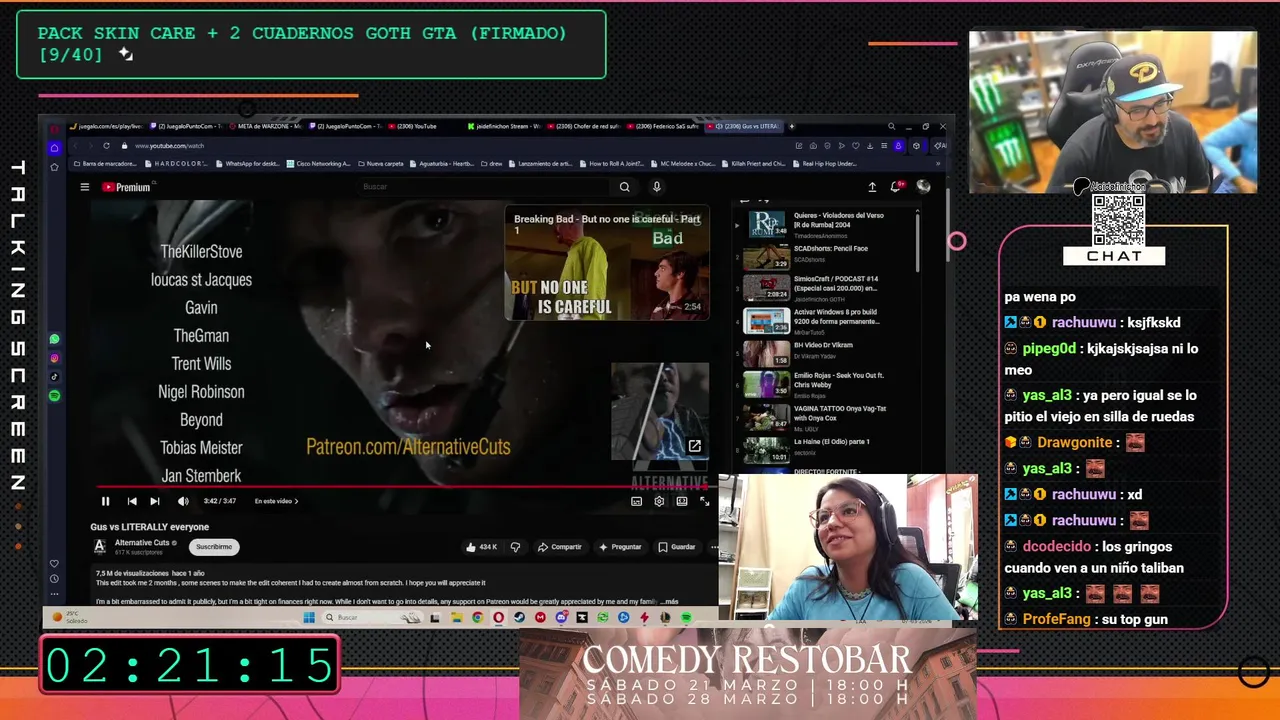Start voice search with the microphone

(656, 187)
